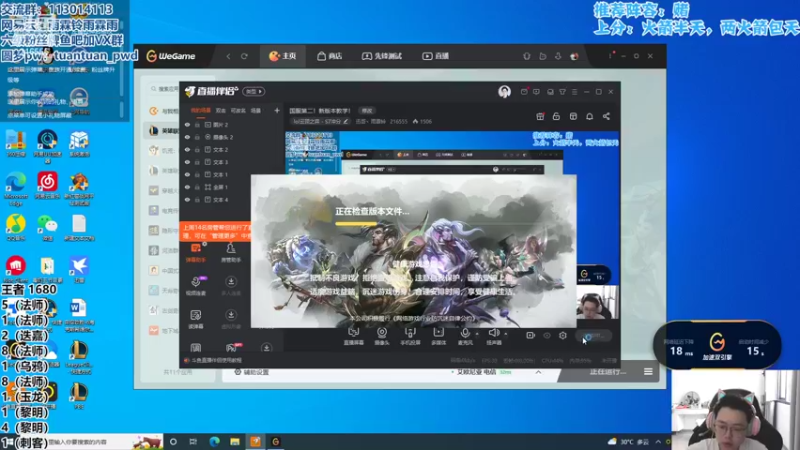Open Microsoft Edge from the taskbar
The height and width of the screenshot is (450, 800).
pos(214,441)
